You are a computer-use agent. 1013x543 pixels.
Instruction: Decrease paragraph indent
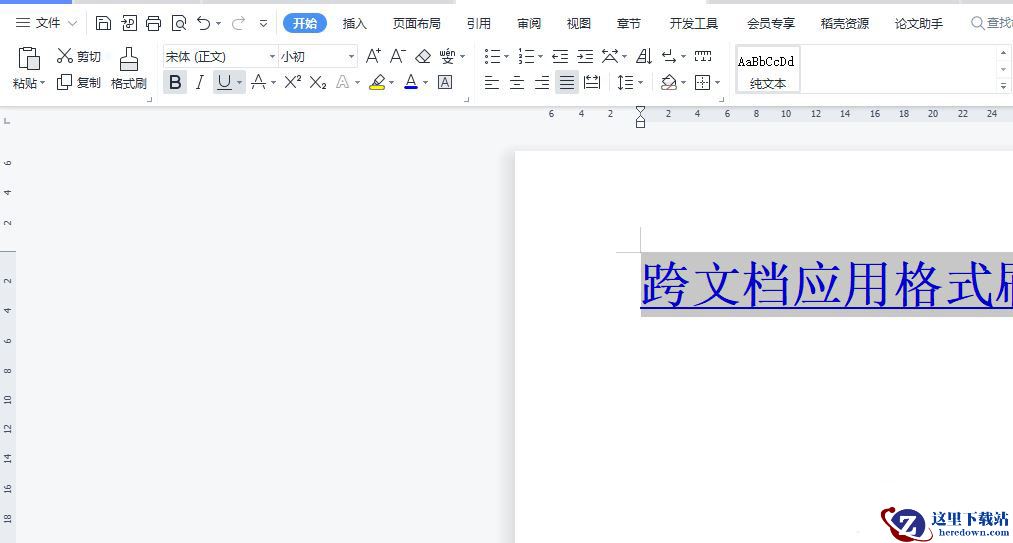point(560,56)
